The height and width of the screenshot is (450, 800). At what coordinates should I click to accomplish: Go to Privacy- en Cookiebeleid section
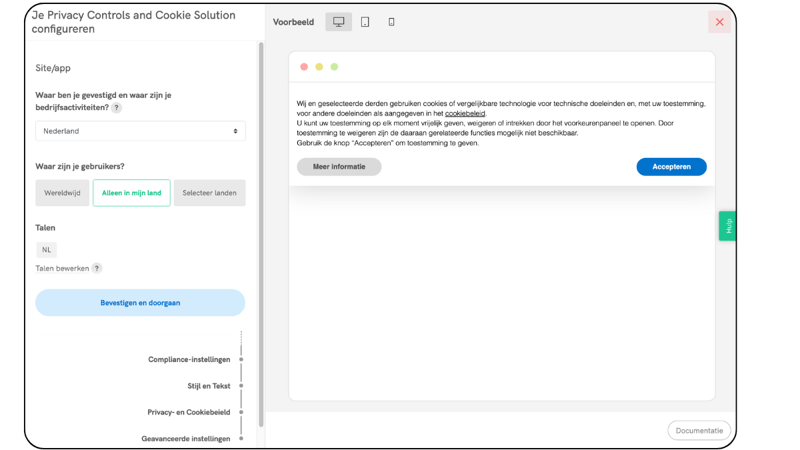click(x=189, y=412)
